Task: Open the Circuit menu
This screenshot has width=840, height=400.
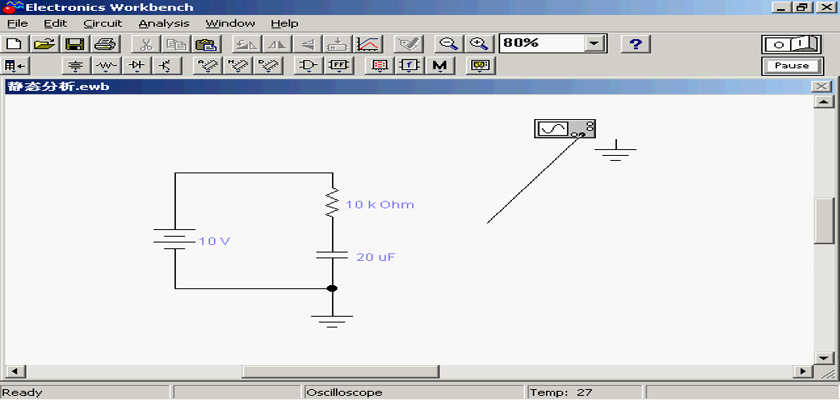Action: (x=103, y=24)
